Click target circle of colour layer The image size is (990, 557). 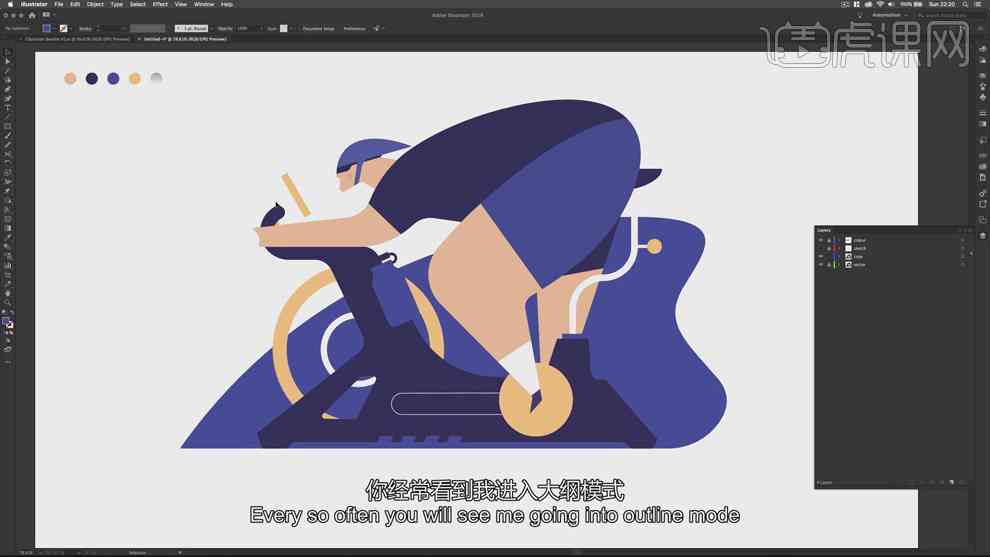(x=963, y=240)
